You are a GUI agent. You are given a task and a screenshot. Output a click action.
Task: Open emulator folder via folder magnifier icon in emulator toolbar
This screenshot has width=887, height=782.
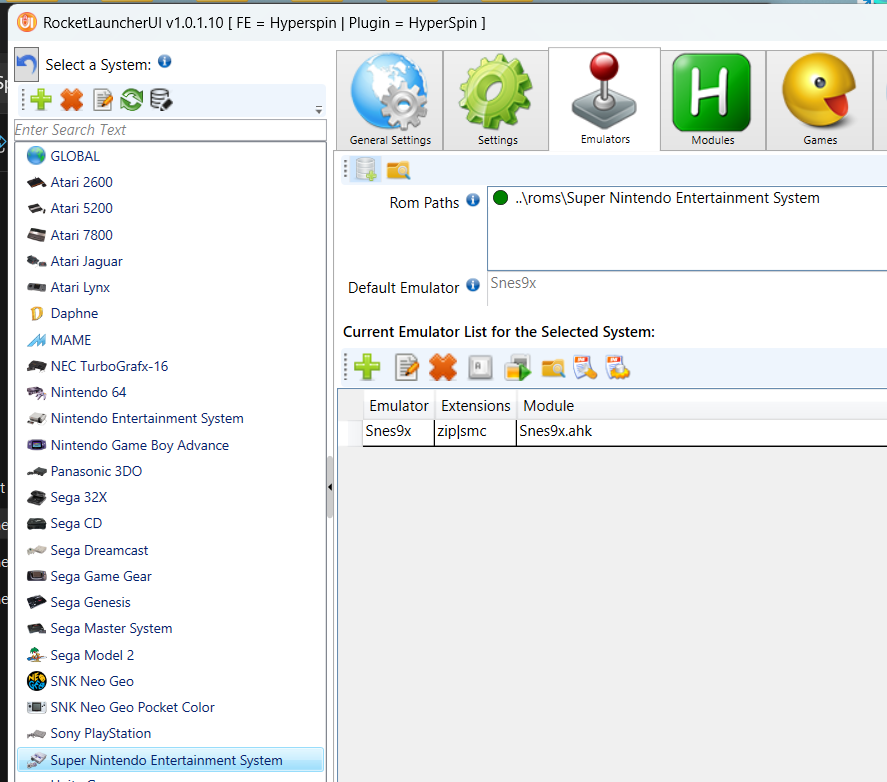pyautogui.click(x=553, y=368)
